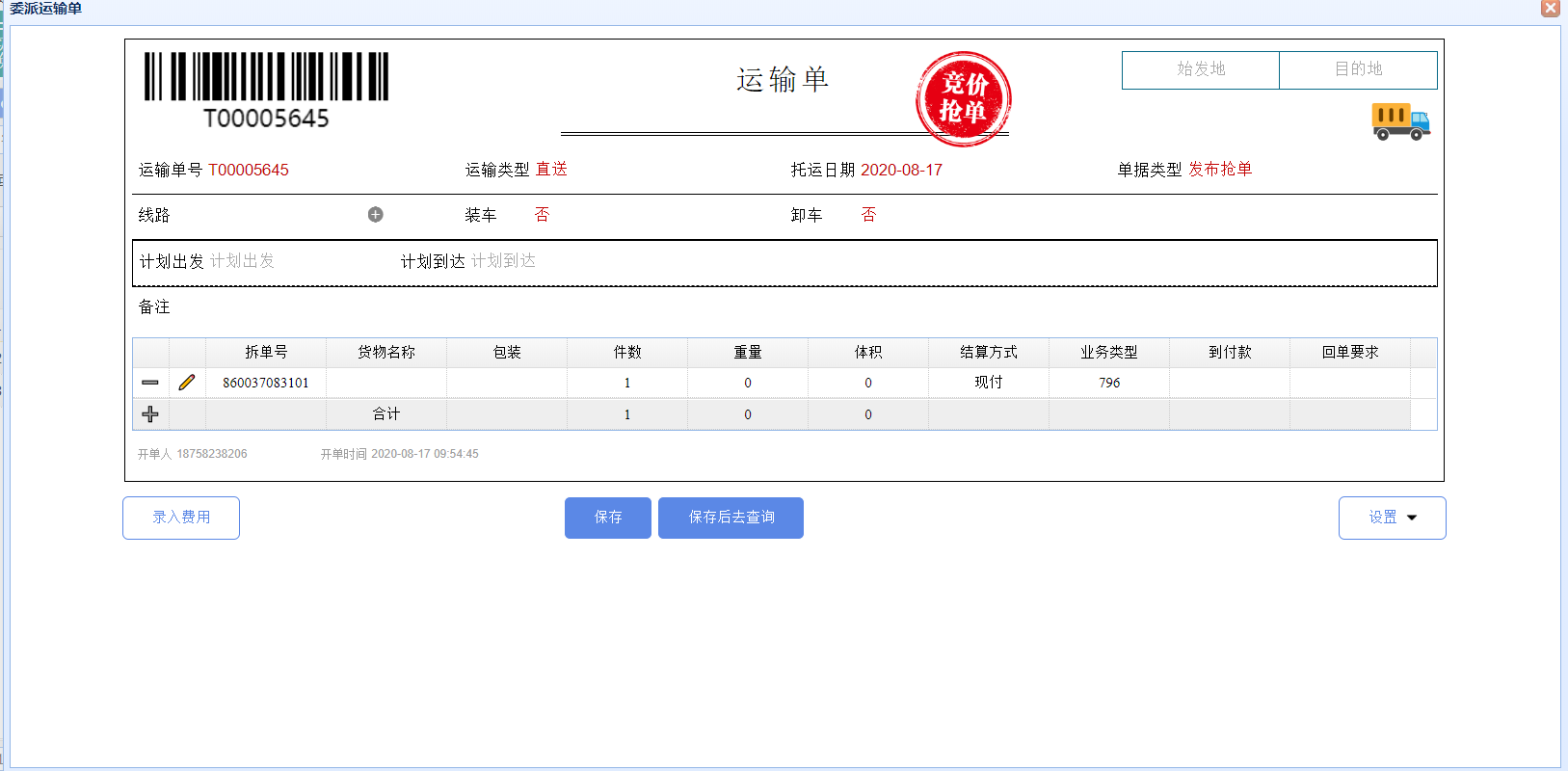This screenshot has width=1568, height=771.
Task: Click the 开单人 18758238206 text
Action: [x=192, y=454]
